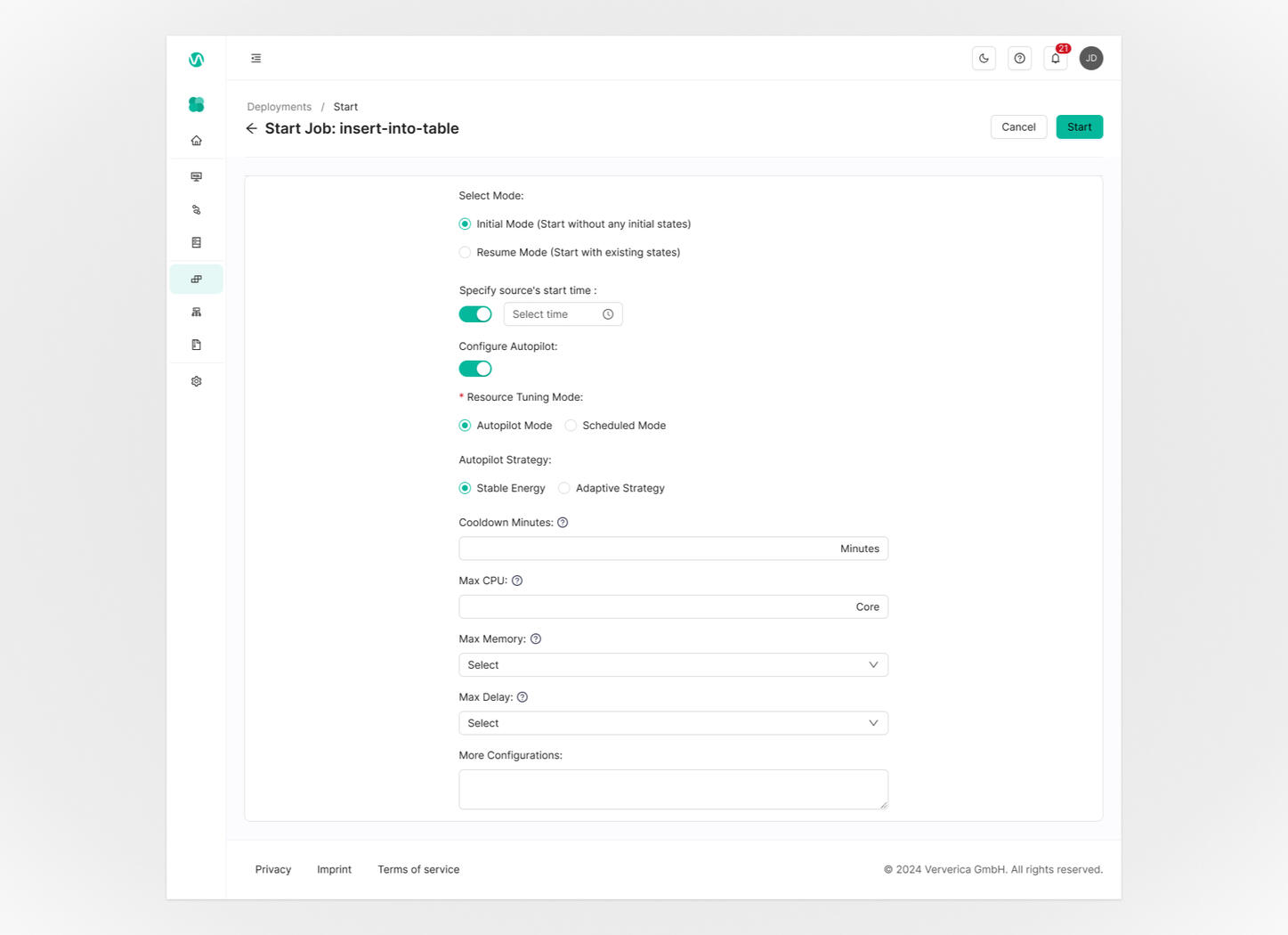The height and width of the screenshot is (935, 1288).
Task: Click the JD user avatar
Action: click(x=1090, y=59)
